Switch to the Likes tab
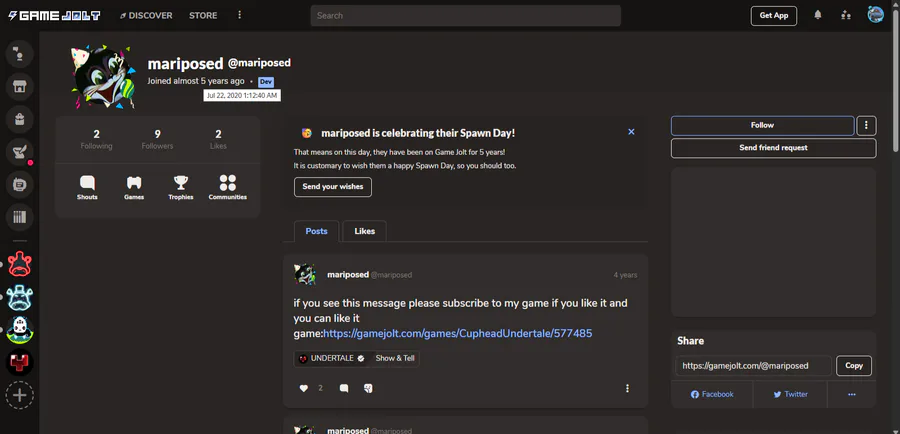This screenshot has height=434, width=900. pyautogui.click(x=364, y=231)
